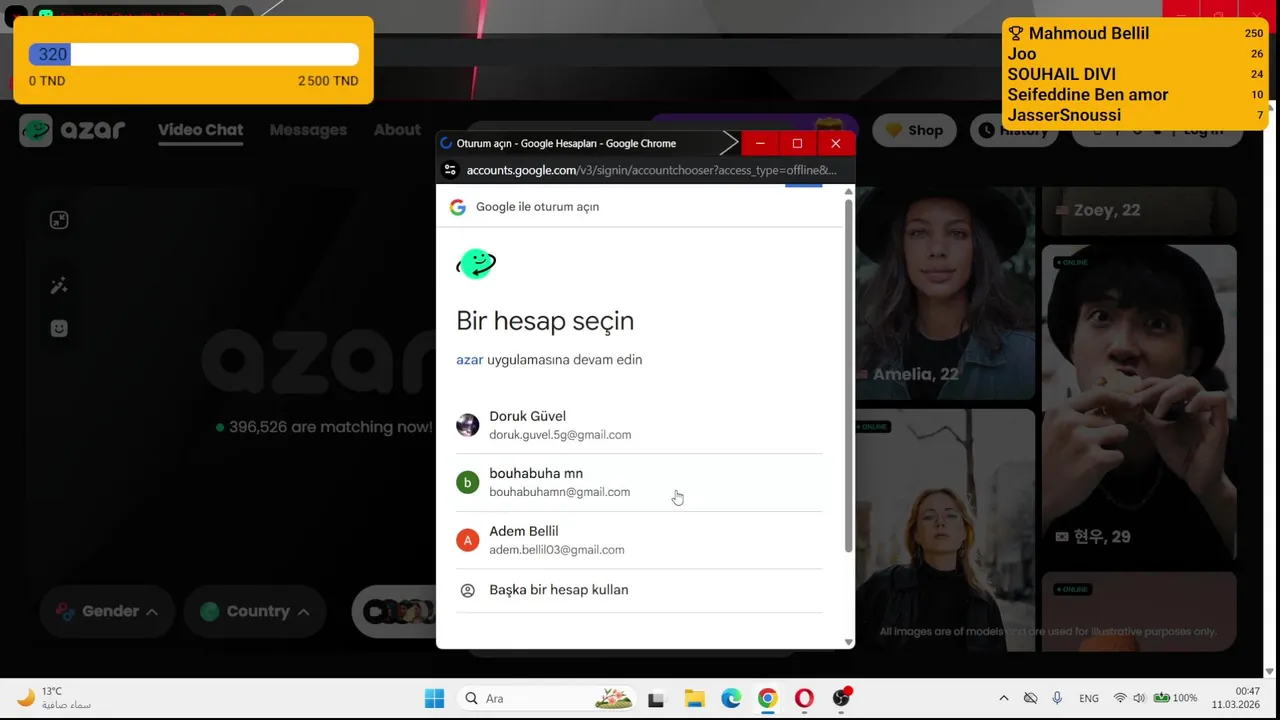Image resolution: width=1280 pixels, height=720 pixels.
Task: Click the trophy icon next to Mahmoud Bellil
Action: tap(1016, 33)
